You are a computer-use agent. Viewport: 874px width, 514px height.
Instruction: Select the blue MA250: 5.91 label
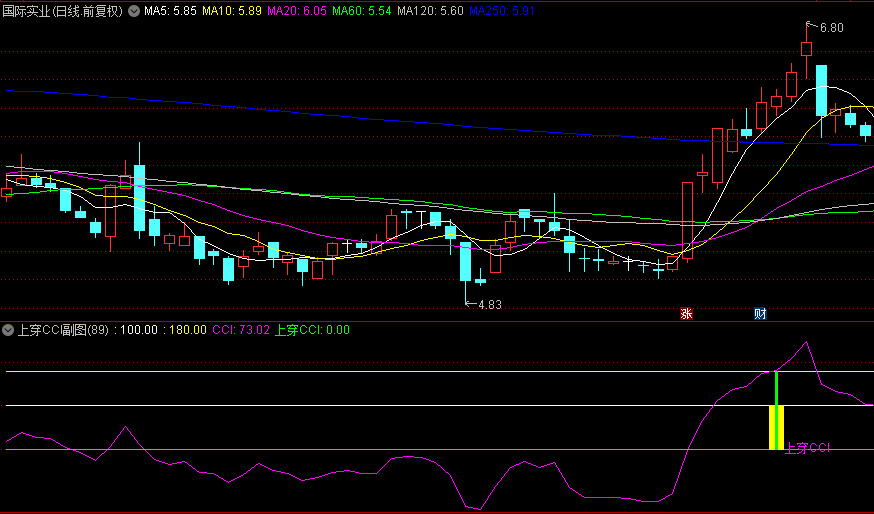pos(502,11)
